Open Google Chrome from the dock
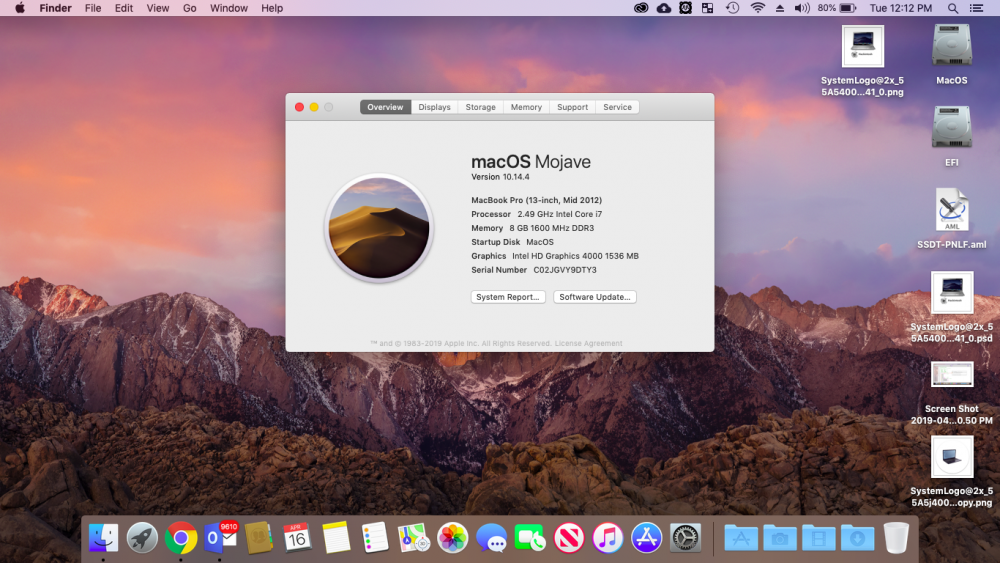The height and width of the screenshot is (563, 1000). pos(180,538)
